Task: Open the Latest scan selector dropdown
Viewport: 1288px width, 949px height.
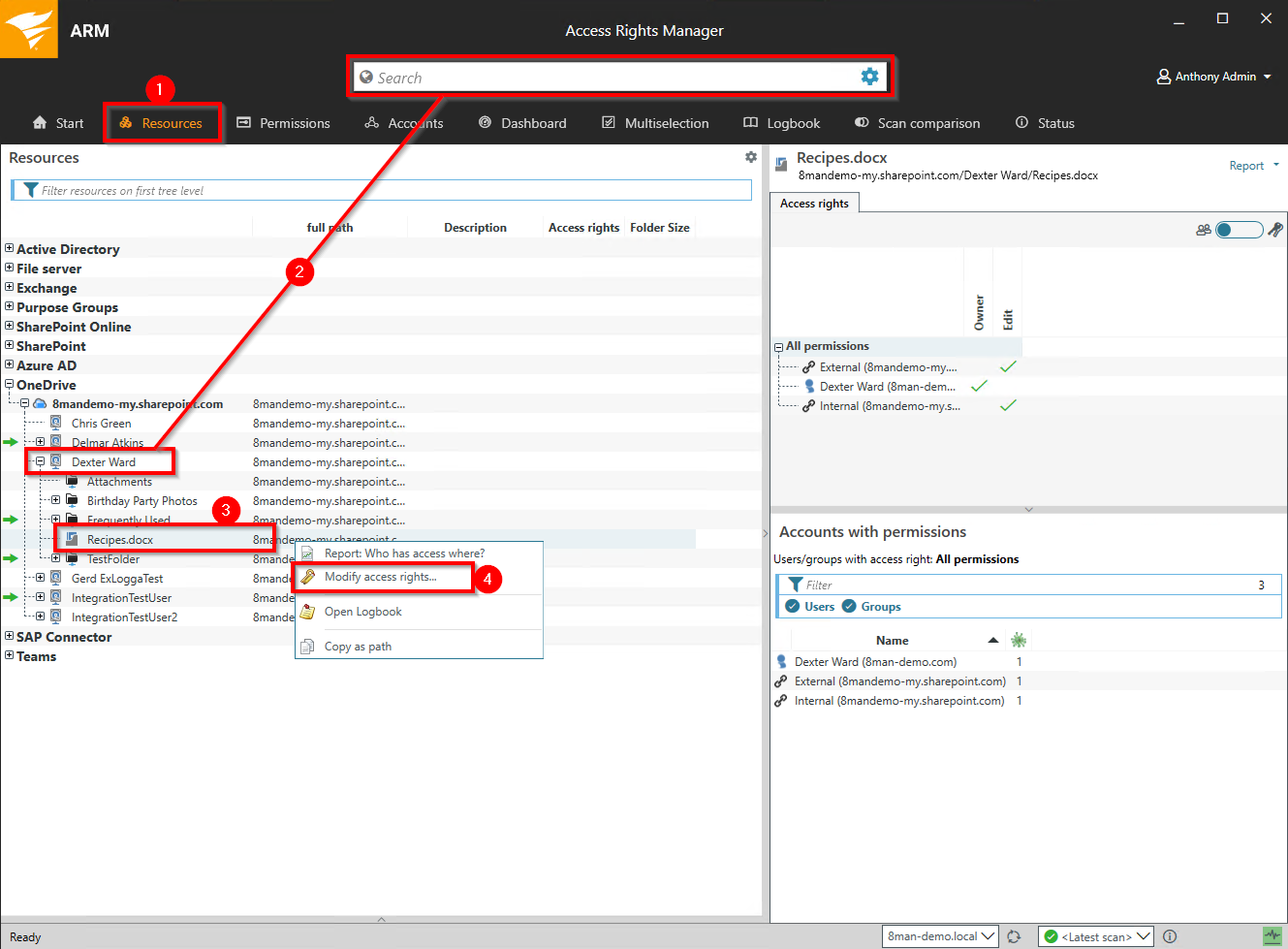Action: [1095, 936]
